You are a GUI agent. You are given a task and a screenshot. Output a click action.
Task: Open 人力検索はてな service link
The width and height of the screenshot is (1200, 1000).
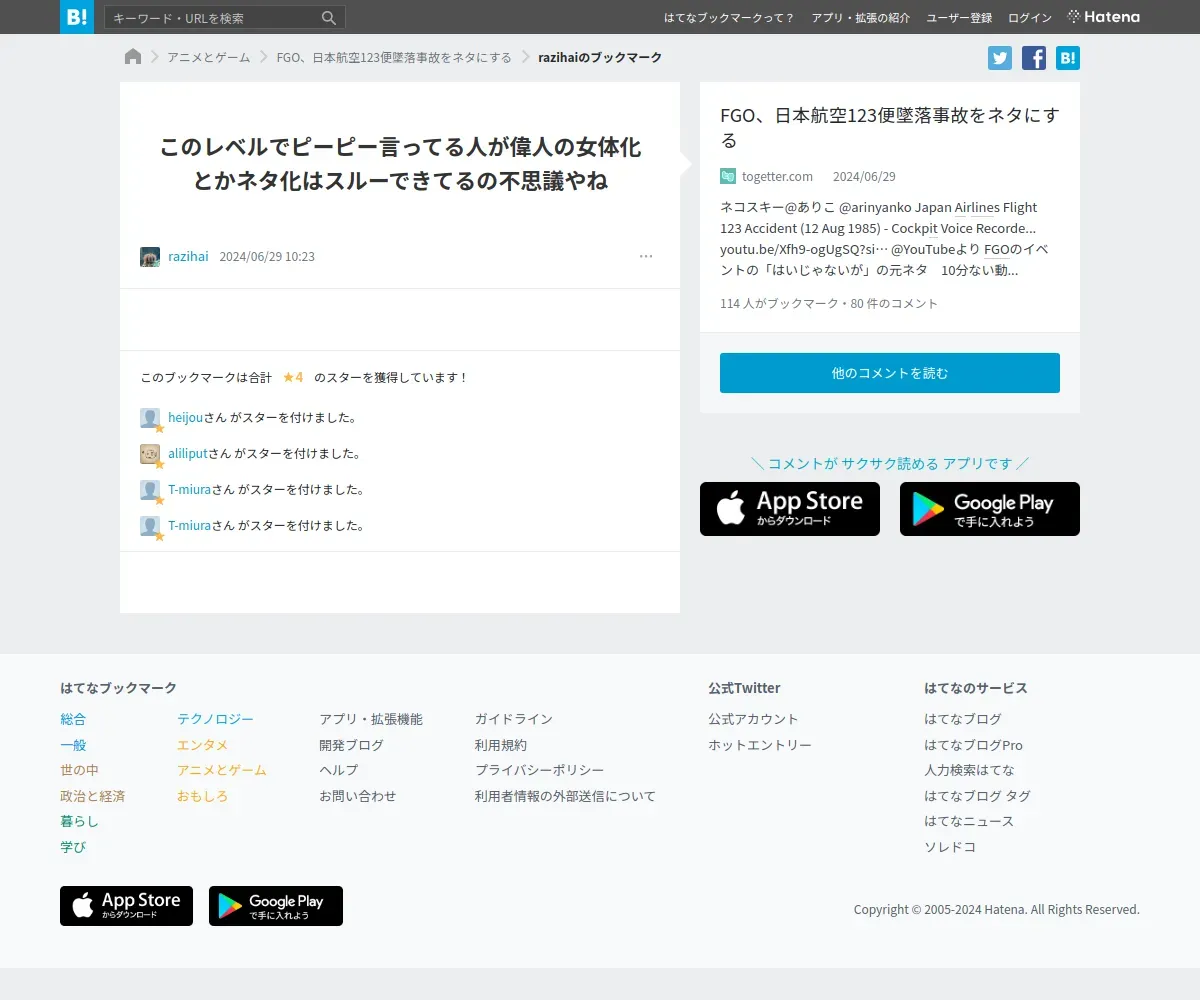(969, 770)
